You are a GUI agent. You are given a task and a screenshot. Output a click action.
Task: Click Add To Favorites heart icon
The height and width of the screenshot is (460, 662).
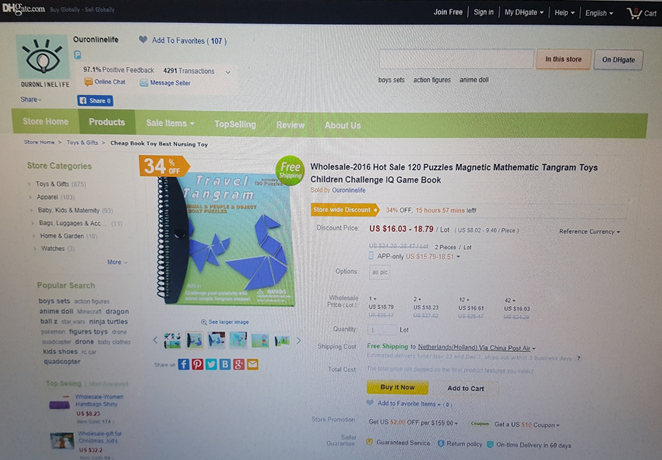click(143, 40)
